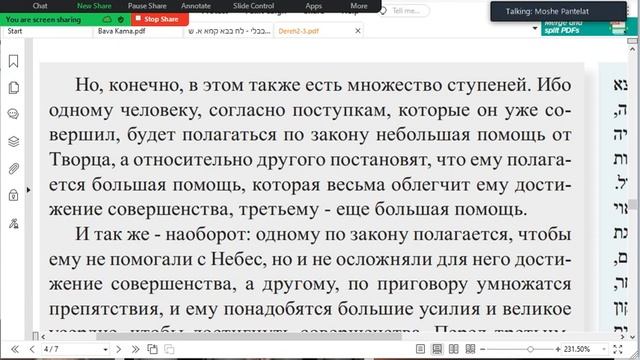Viewport: 640px width, 360px height.
Task: Open the Bookmarks panel icon
Action: (13, 61)
